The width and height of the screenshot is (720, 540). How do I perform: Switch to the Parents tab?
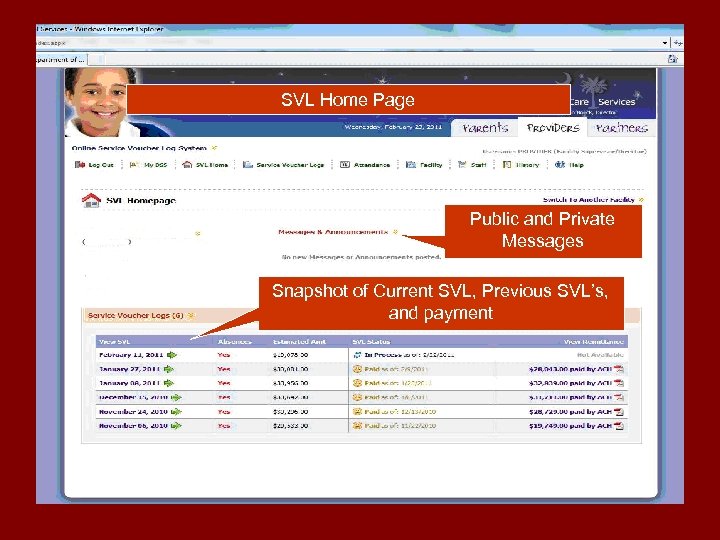(x=485, y=128)
